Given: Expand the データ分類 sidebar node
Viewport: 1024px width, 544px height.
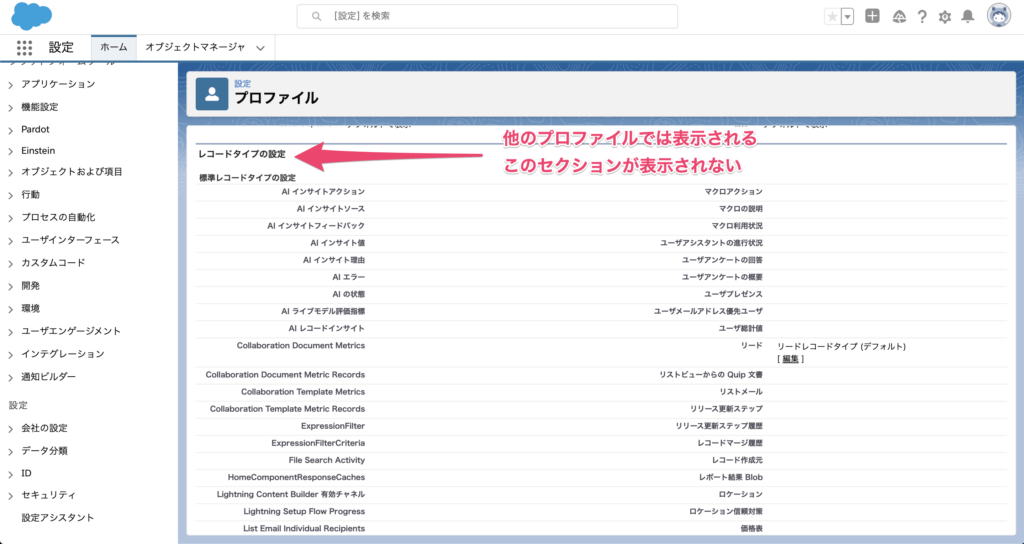Looking at the screenshot, I should pyautogui.click(x=10, y=451).
